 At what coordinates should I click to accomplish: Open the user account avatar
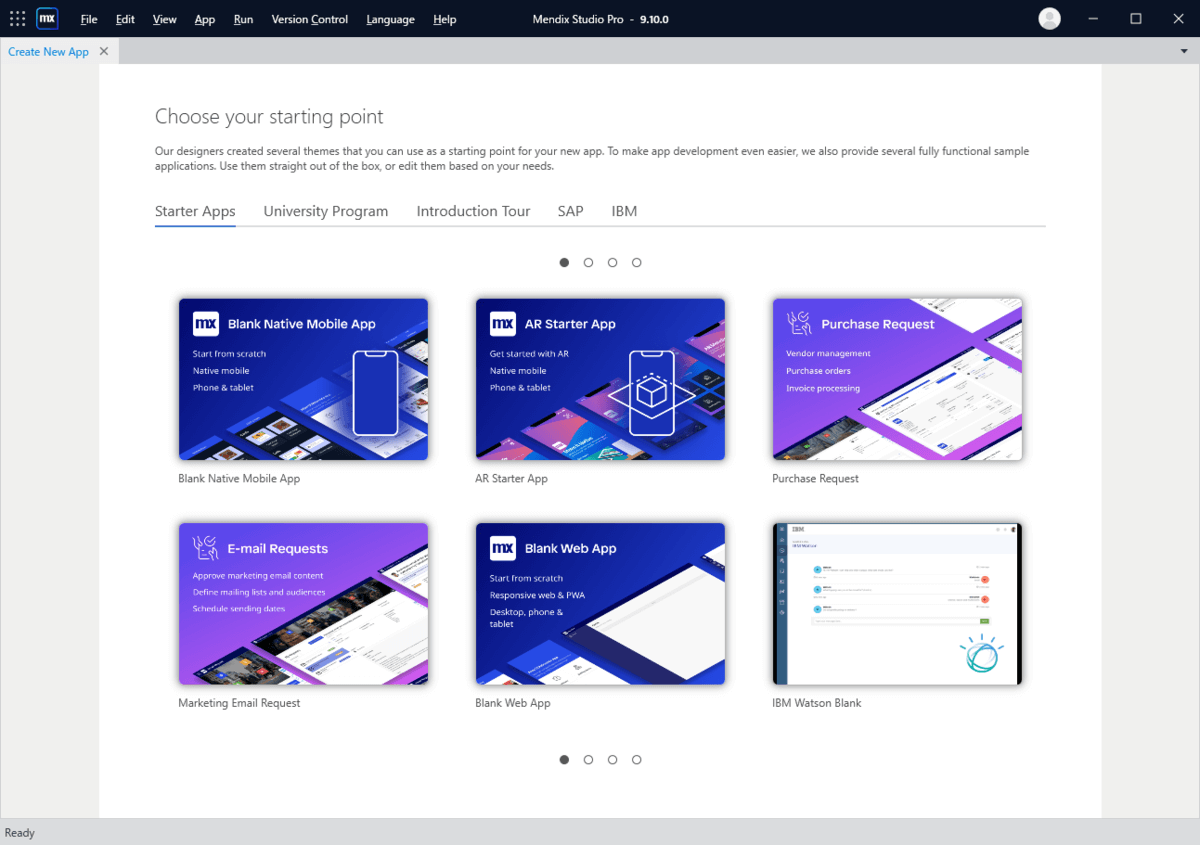(x=1049, y=18)
